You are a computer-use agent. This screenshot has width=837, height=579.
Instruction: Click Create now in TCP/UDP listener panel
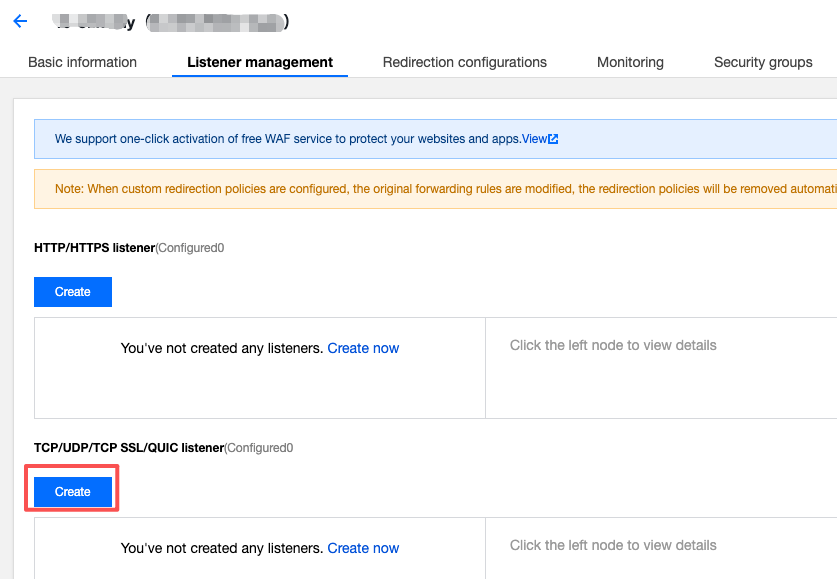(363, 548)
